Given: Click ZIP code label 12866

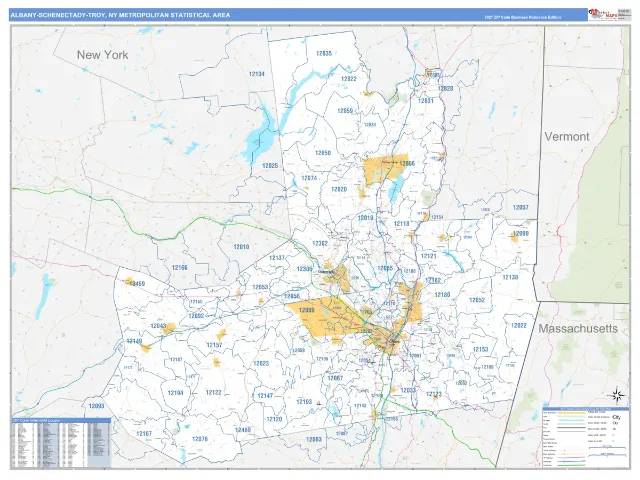Looking at the screenshot, I should tap(407, 163).
